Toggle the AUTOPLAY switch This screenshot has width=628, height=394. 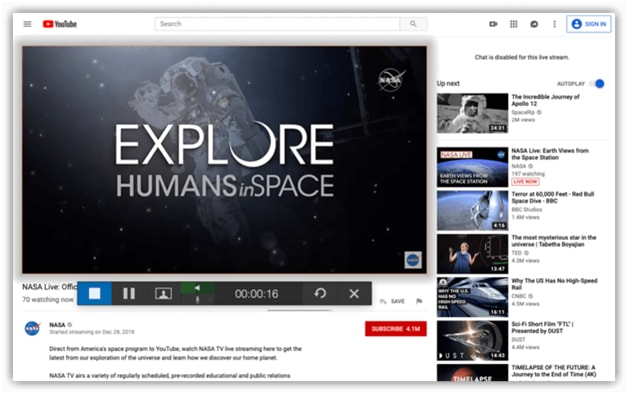coord(597,84)
